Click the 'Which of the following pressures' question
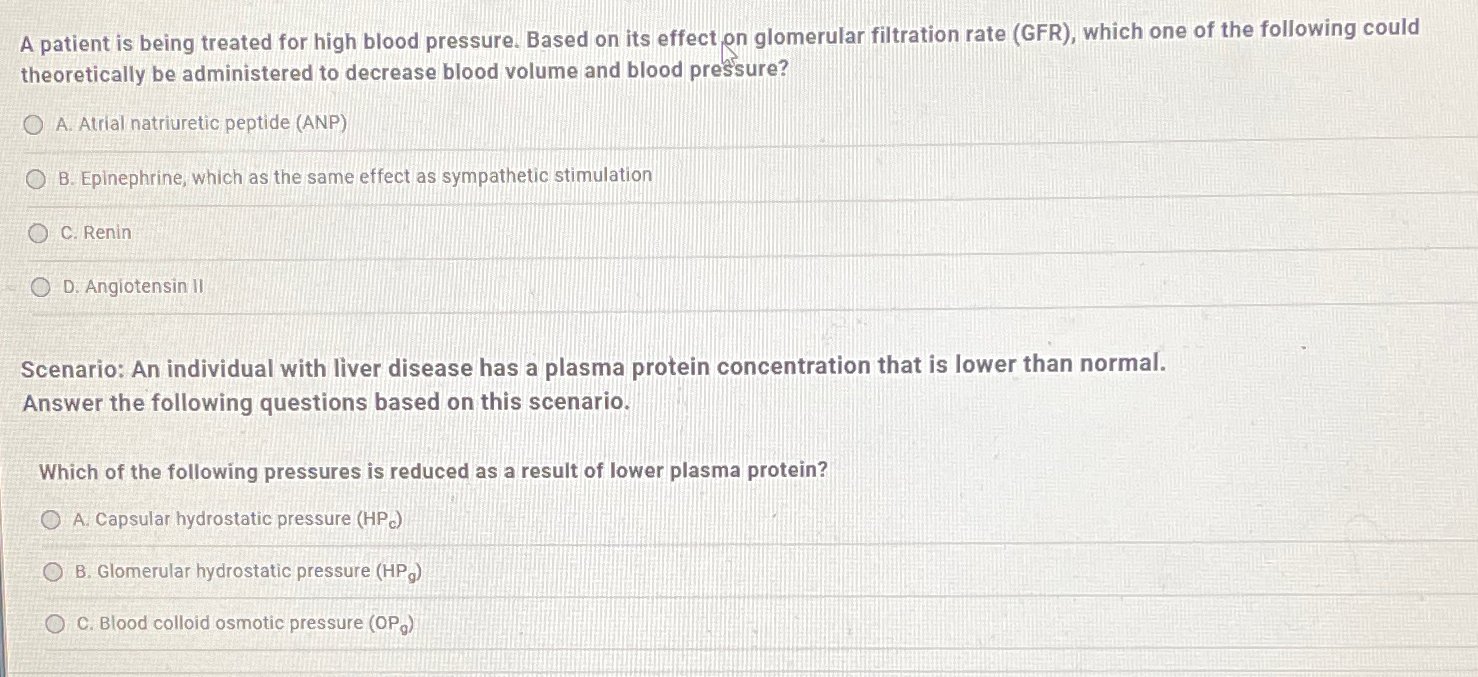The width and height of the screenshot is (1478, 677). click(x=433, y=471)
